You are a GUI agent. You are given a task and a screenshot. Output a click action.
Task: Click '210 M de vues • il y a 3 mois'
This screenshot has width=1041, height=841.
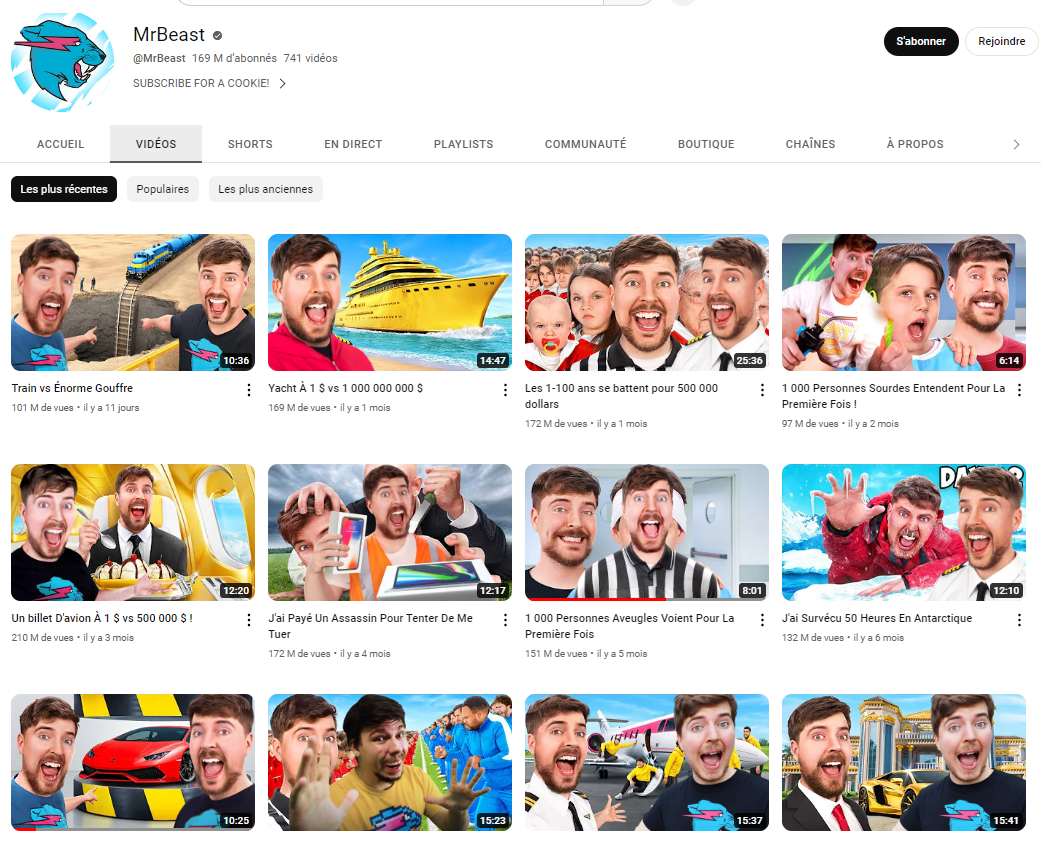tap(73, 638)
